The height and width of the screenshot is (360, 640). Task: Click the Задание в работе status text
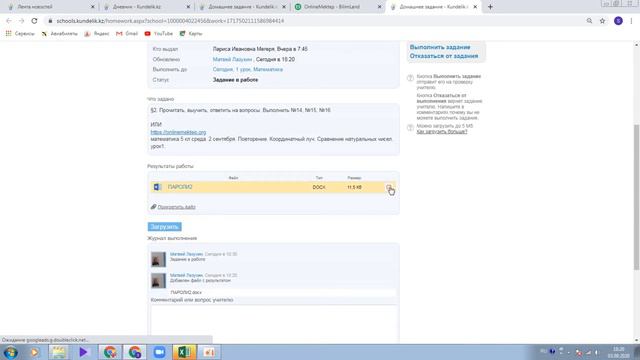click(235, 80)
